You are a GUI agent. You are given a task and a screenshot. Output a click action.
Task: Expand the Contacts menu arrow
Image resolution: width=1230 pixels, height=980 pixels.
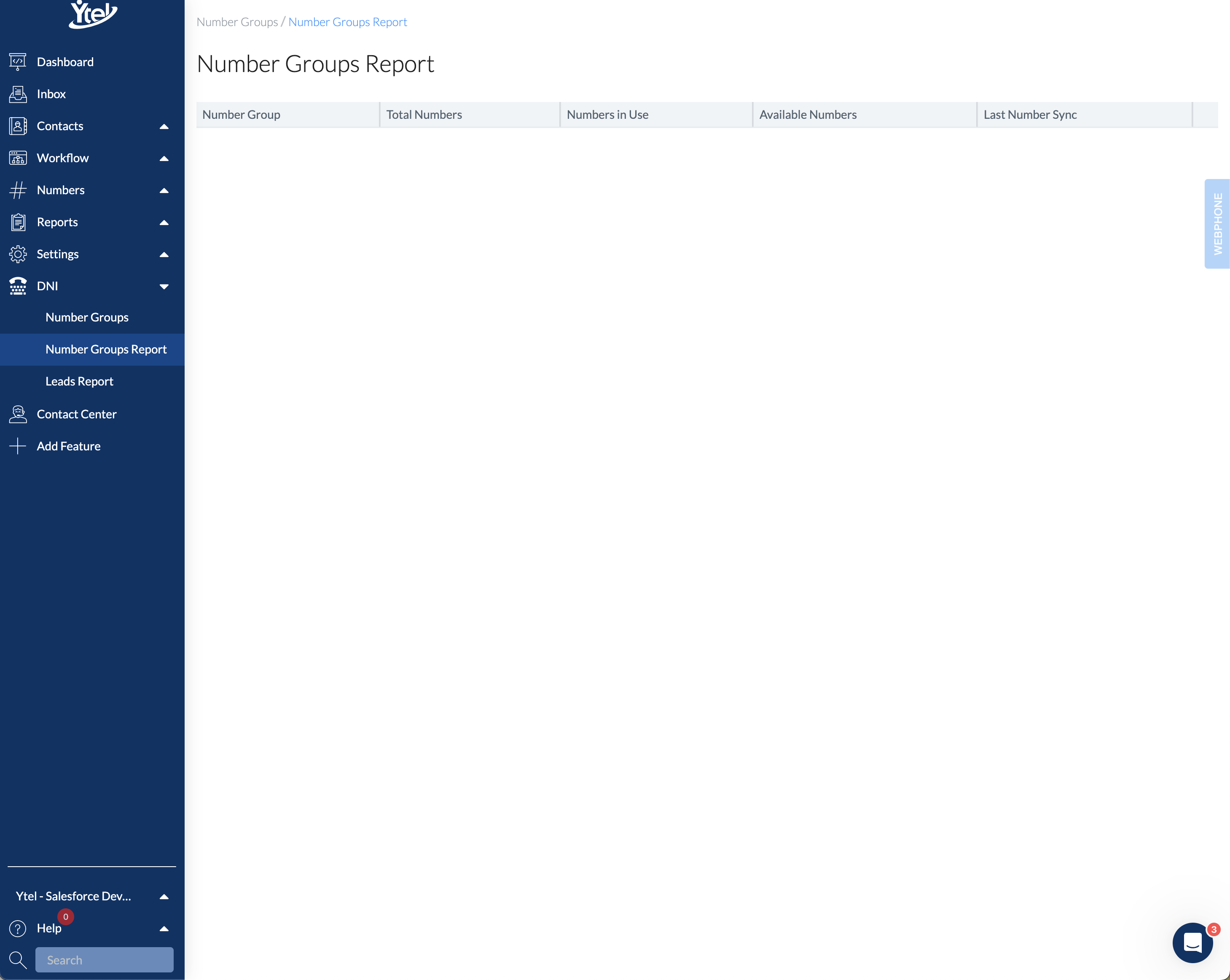(164, 126)
